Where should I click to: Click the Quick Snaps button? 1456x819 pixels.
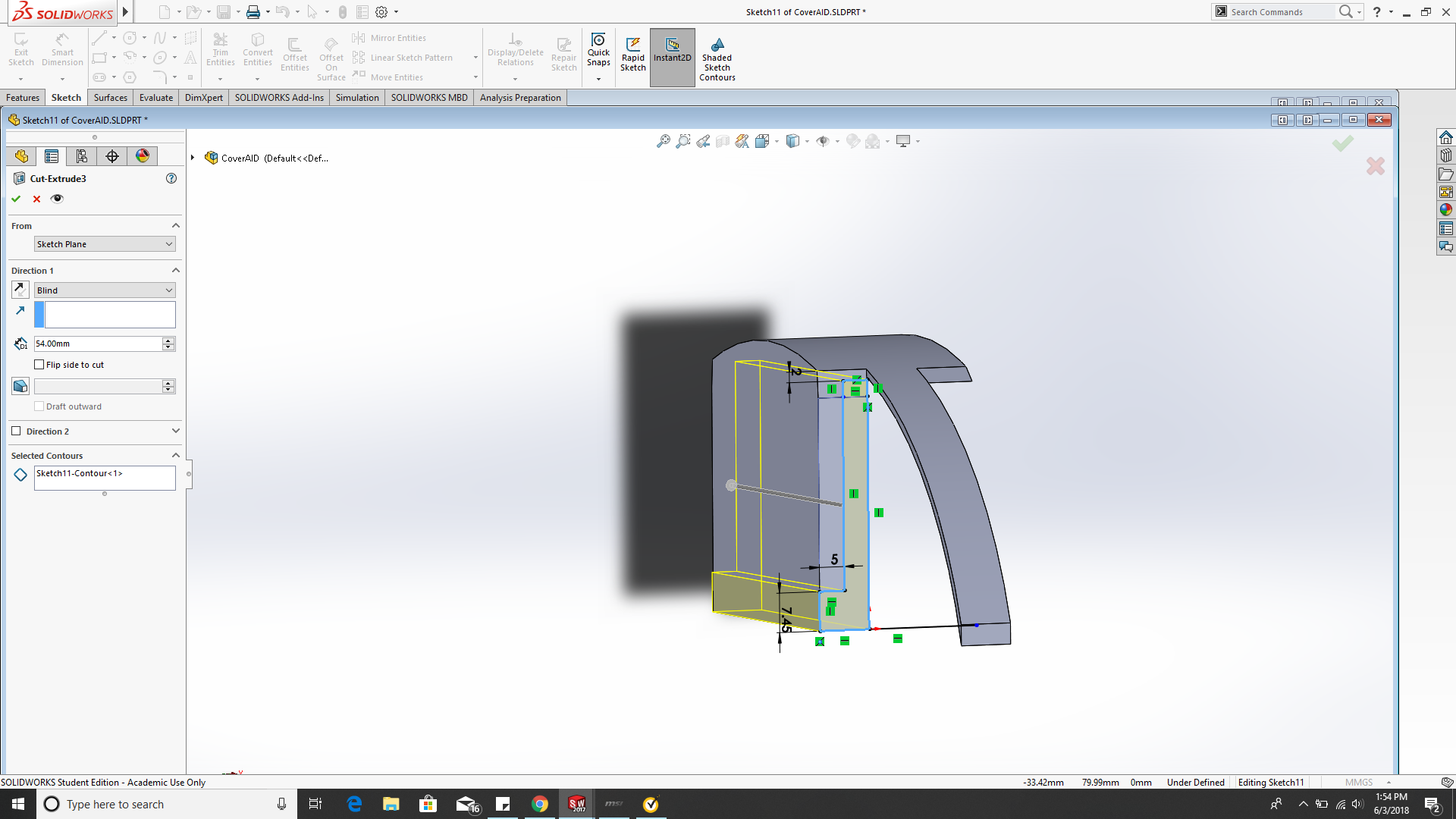click(x=598, y=50)
